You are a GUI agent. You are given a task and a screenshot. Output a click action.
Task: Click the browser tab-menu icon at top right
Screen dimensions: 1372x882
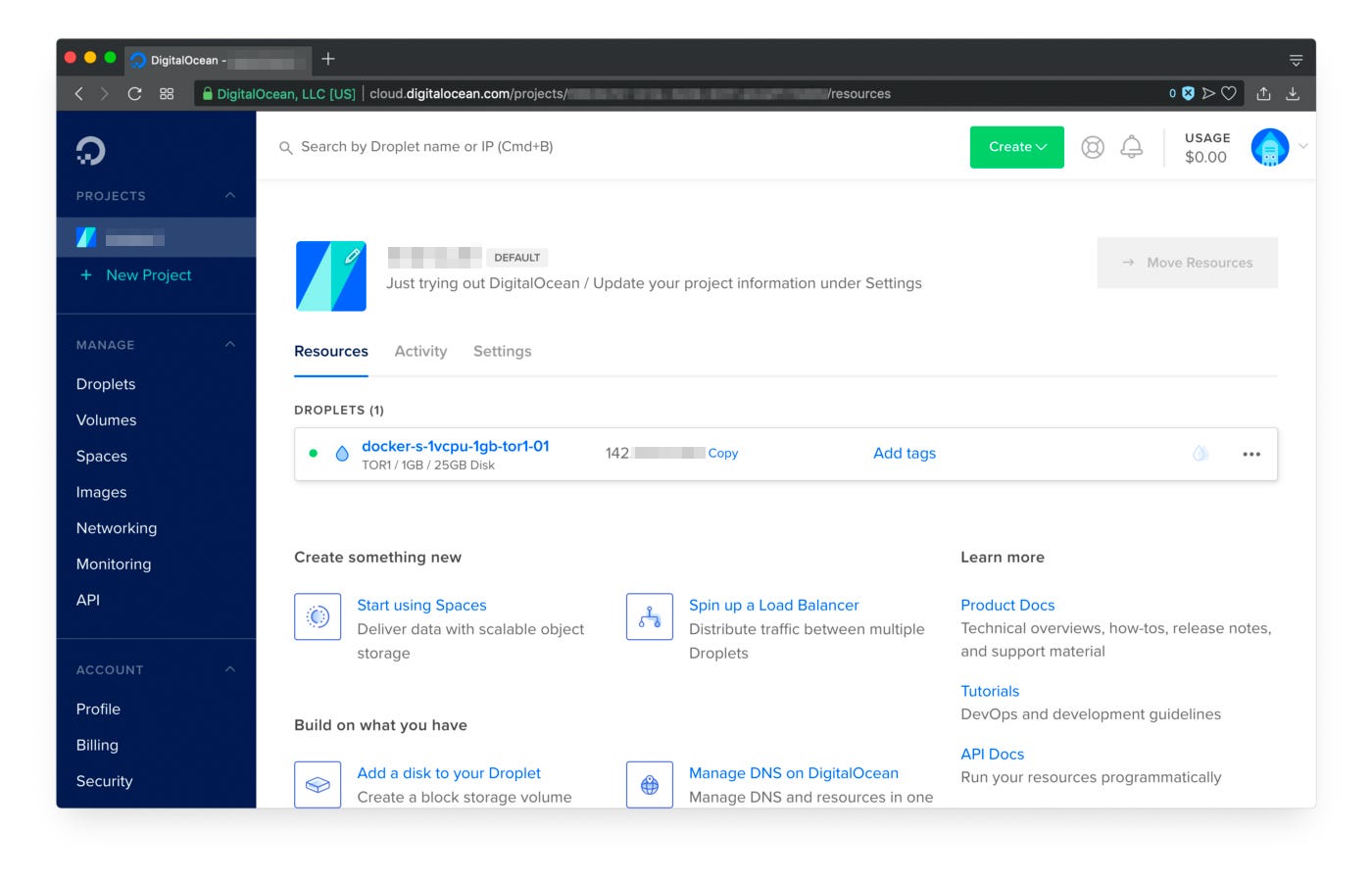[x=1296, y=60]
